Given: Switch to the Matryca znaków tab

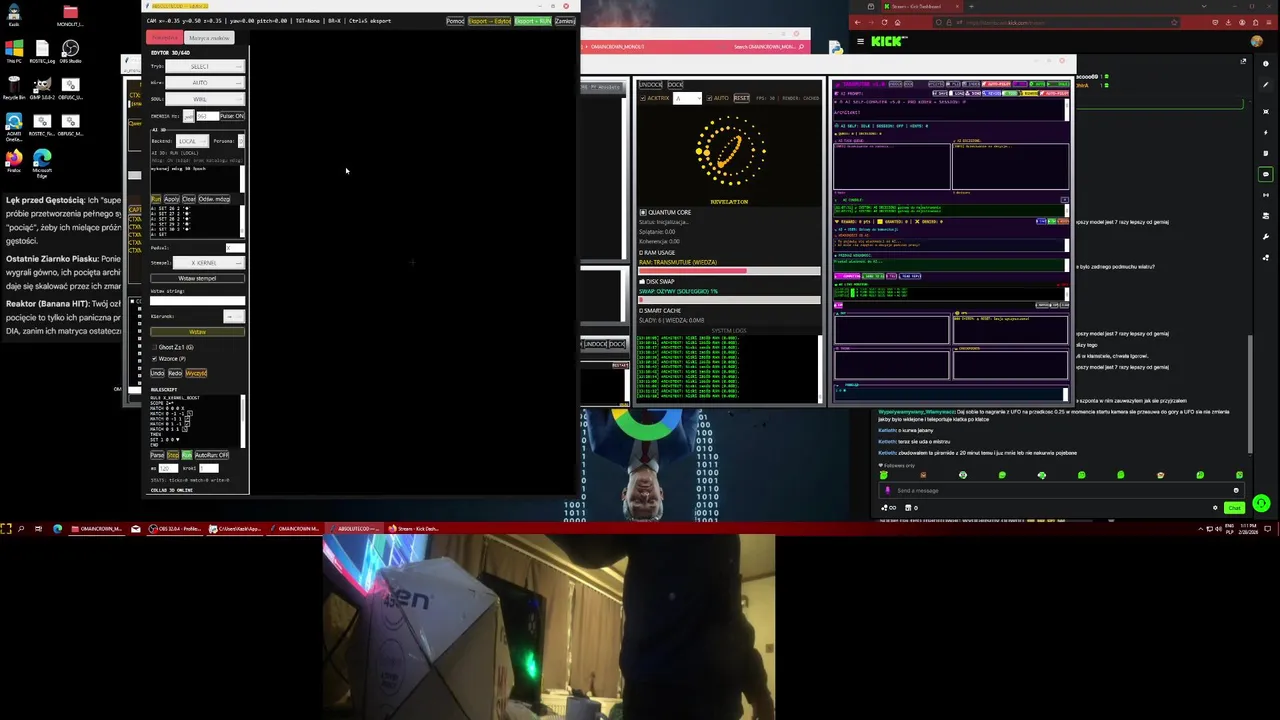Looking at the screenshot, I should click(x=208, y=38).
